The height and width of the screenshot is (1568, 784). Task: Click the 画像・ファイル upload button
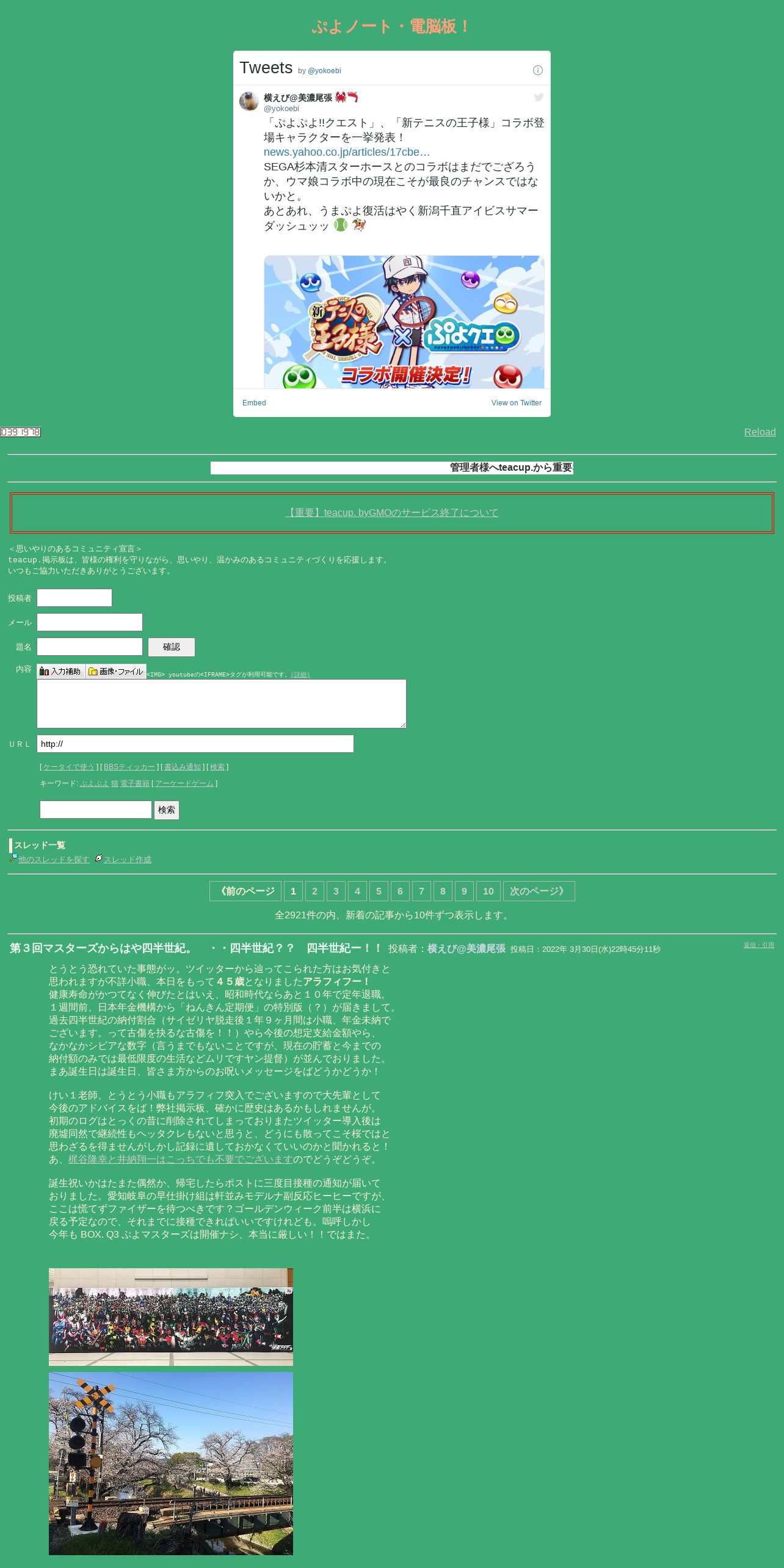tap(116, 671)
